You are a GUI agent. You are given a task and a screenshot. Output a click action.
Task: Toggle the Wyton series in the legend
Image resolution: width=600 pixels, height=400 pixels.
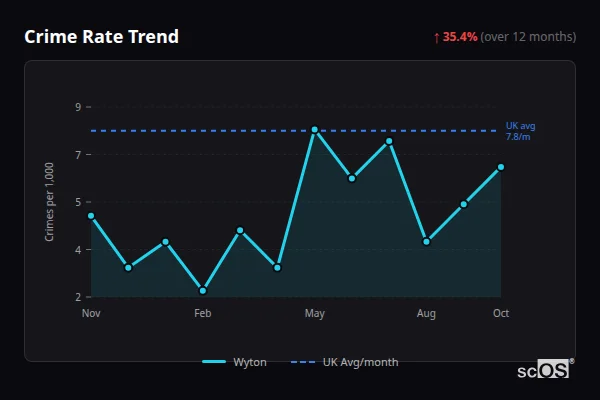point(234,362)
